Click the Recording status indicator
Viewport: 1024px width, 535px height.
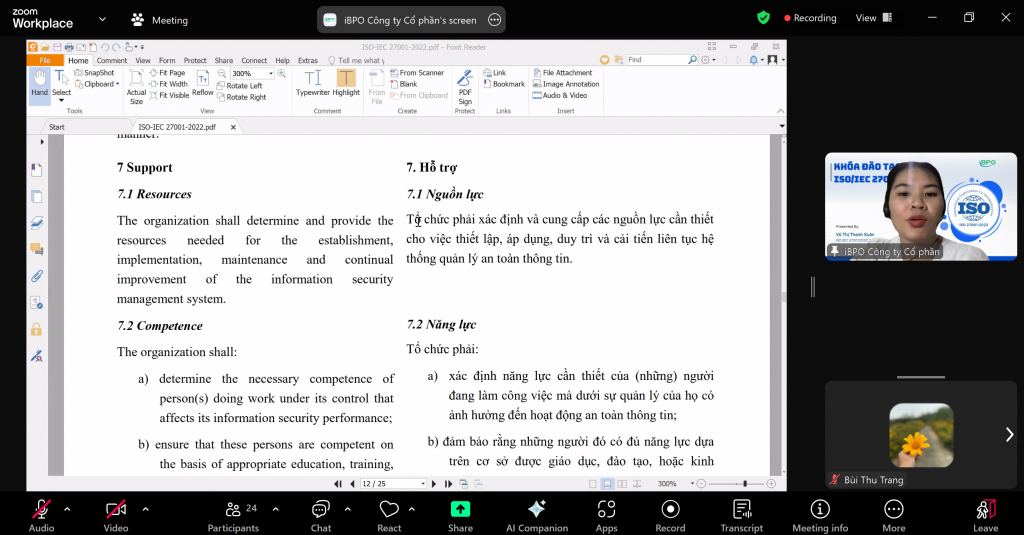pos(810,18)
